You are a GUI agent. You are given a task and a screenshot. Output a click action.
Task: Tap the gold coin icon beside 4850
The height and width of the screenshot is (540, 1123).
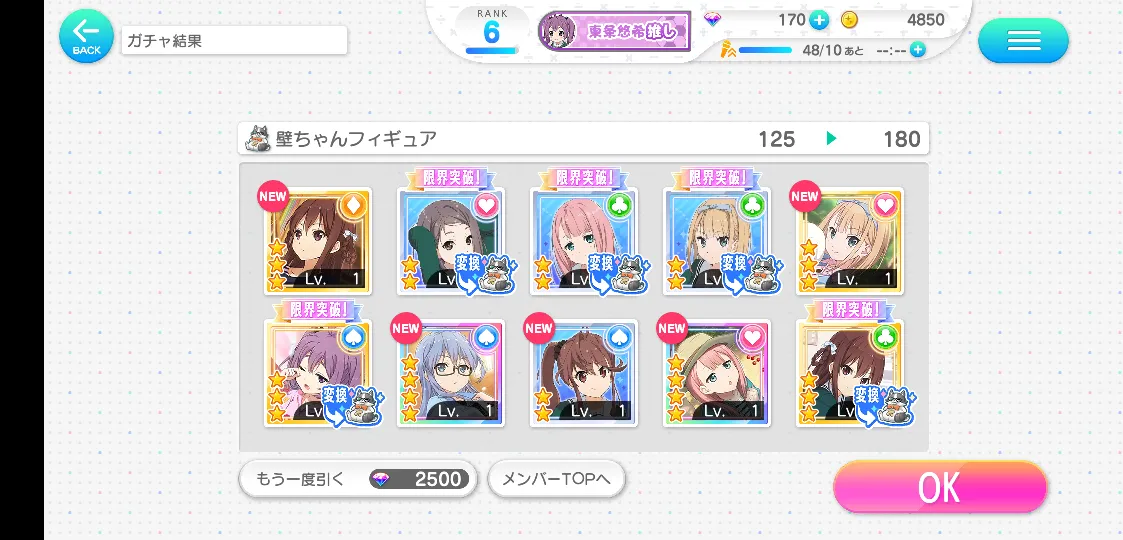pos(849,20)
